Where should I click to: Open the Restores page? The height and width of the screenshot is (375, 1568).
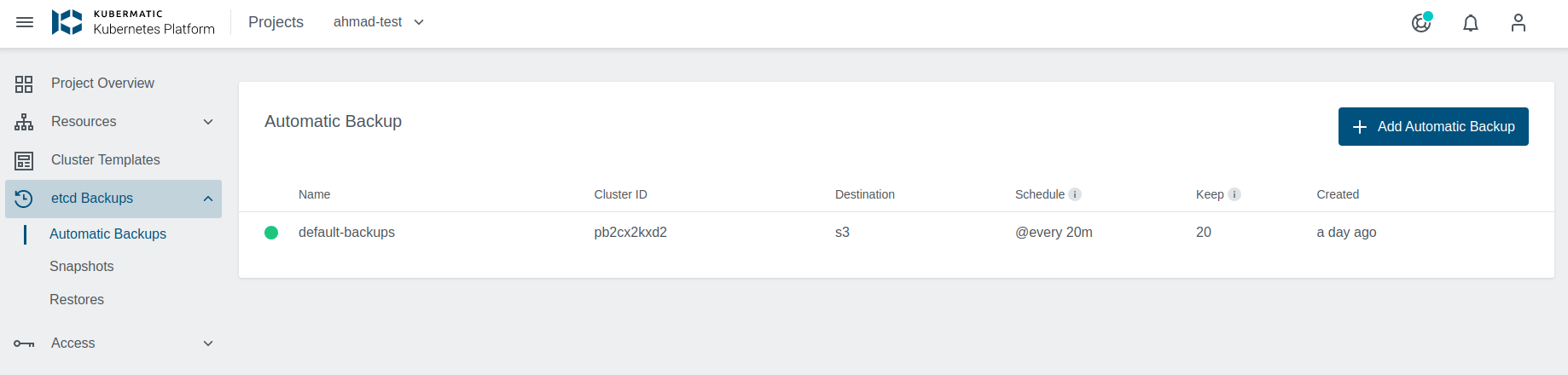pyautogui.click(x=77, y=300)
